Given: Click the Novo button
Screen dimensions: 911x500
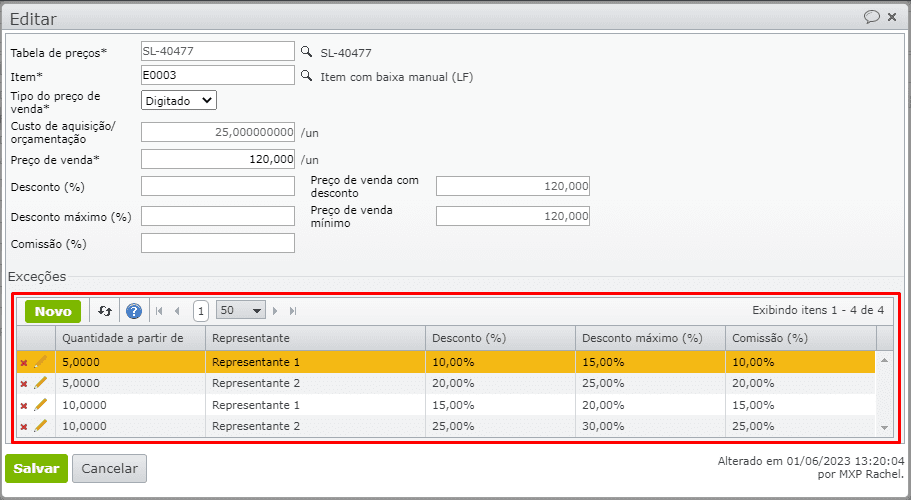Looking at the screenshot, I should tap(53, 311).
